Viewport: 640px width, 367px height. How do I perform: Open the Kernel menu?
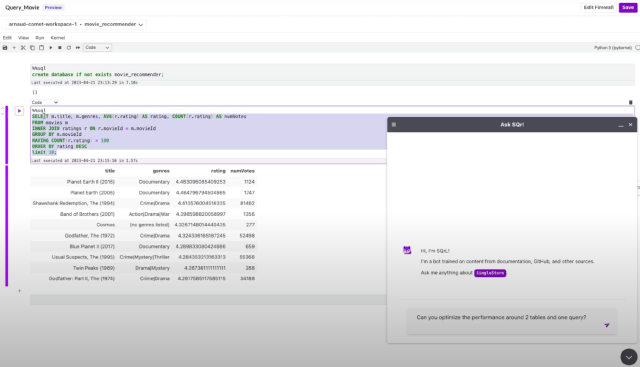point(58,38)
